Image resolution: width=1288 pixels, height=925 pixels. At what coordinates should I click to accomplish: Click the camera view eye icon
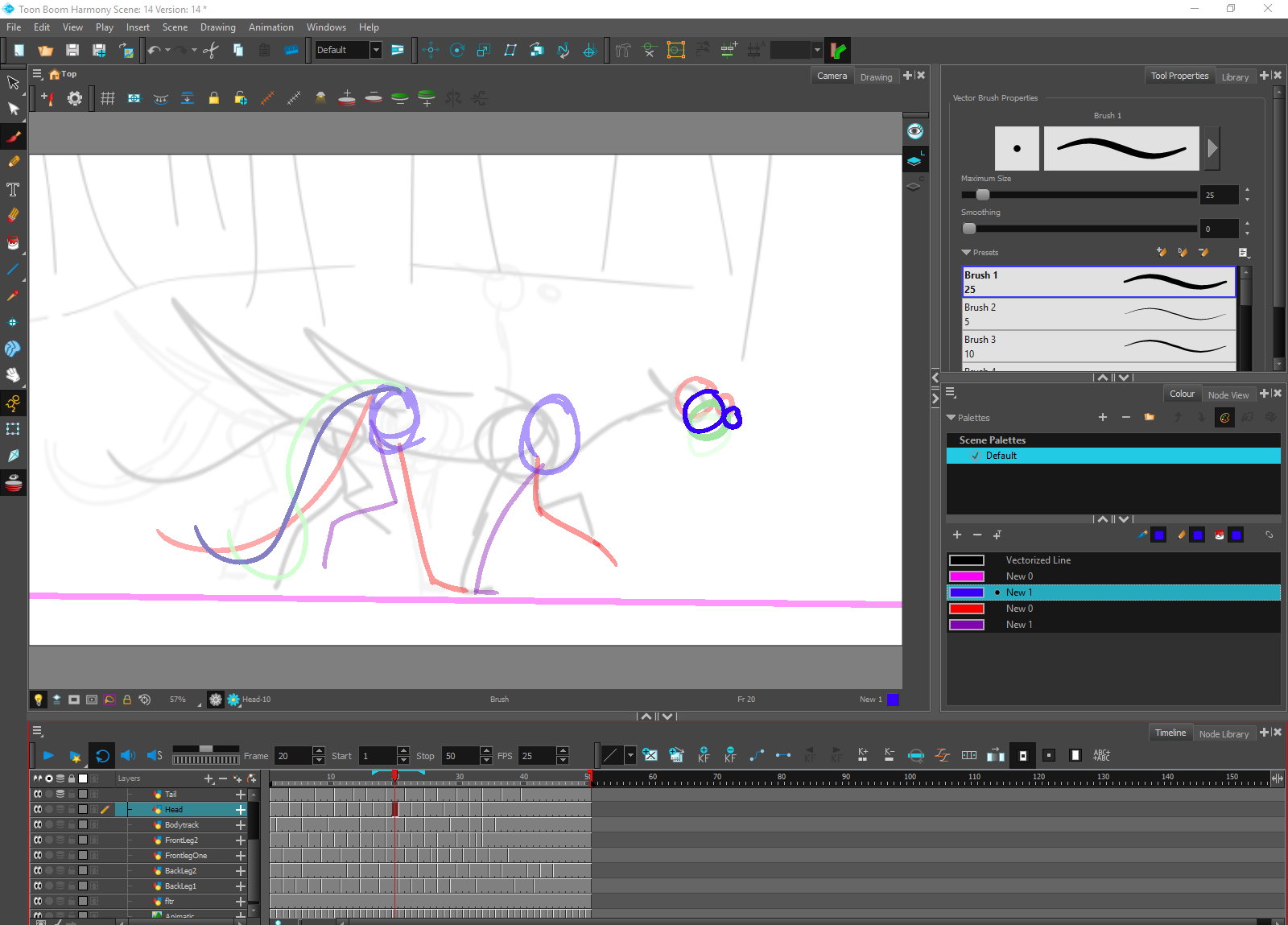click(915, 131)
